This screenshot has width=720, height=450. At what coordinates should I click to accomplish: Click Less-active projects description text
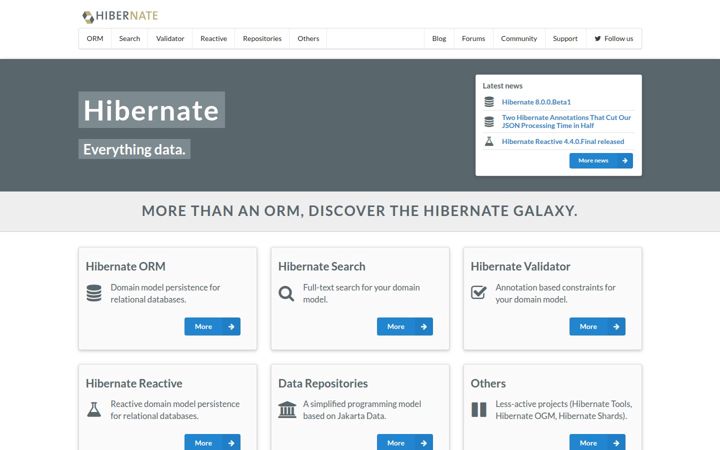[564, 410]
